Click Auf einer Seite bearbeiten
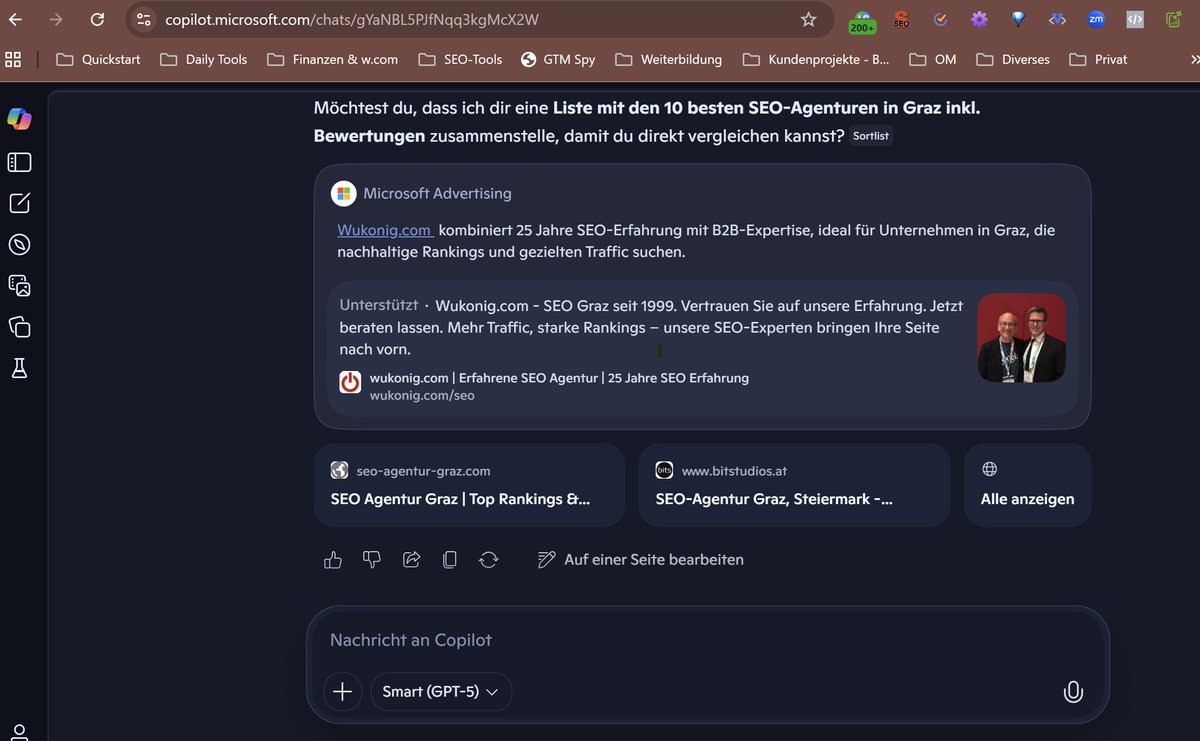Screen dimensions: 1200x741 tap(640, 560)
